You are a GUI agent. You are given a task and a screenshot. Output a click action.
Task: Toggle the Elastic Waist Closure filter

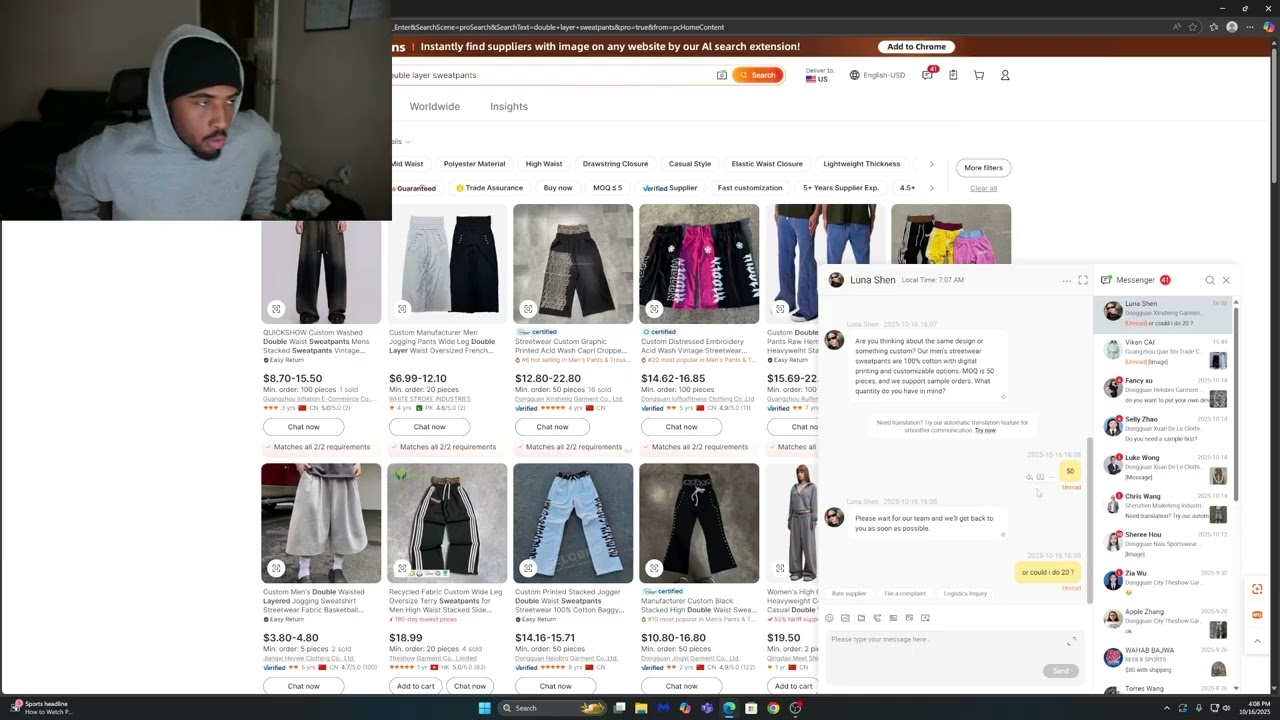click(767, 164)
